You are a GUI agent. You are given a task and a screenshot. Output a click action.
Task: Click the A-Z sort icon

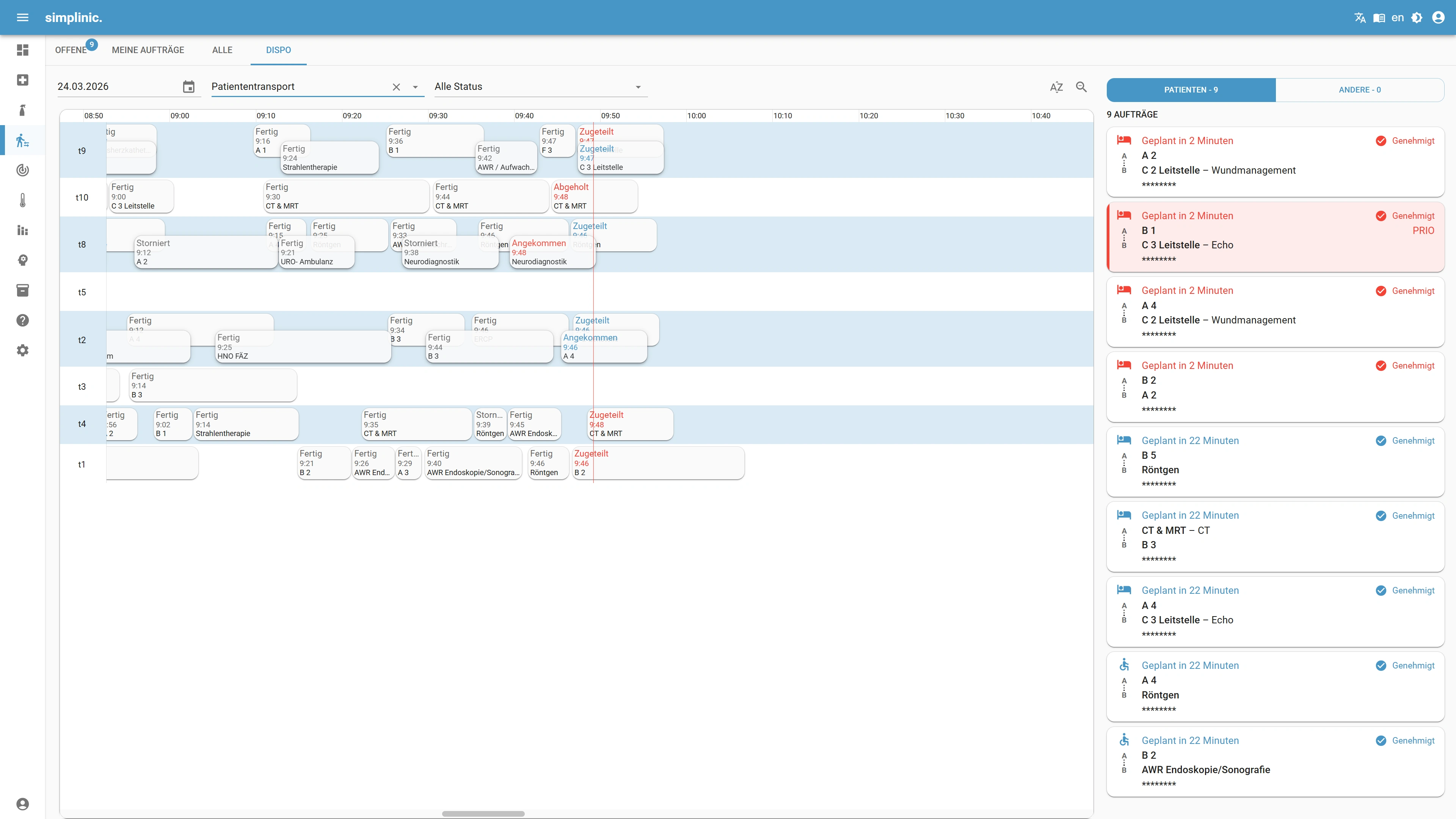[1056, 87]
